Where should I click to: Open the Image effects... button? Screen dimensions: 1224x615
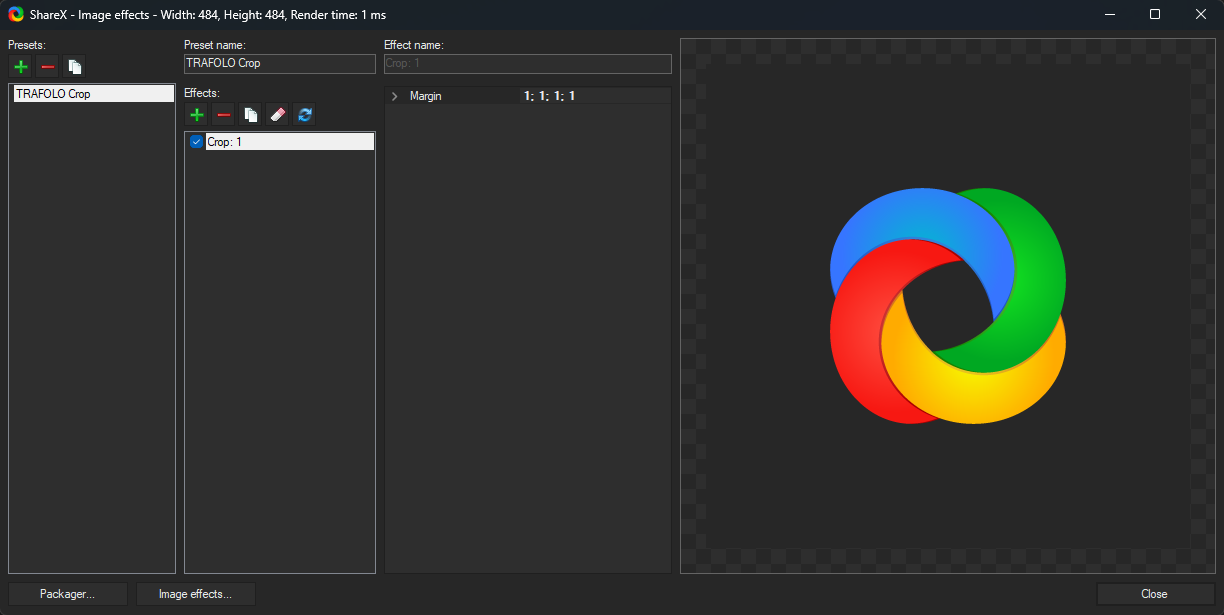tap(196, 594)
